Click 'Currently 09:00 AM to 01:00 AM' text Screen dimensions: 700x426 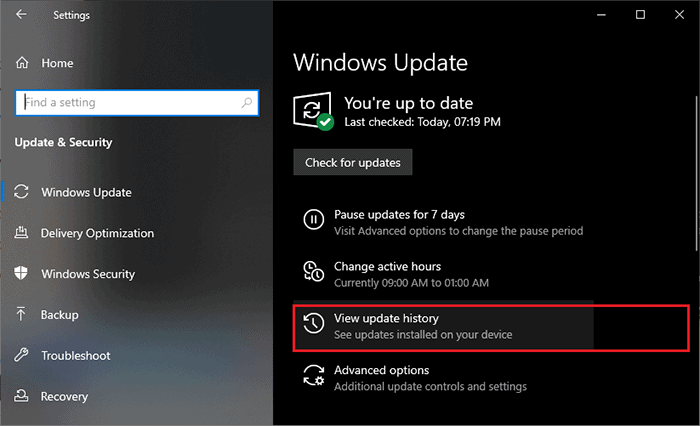[x=411, y=283]
